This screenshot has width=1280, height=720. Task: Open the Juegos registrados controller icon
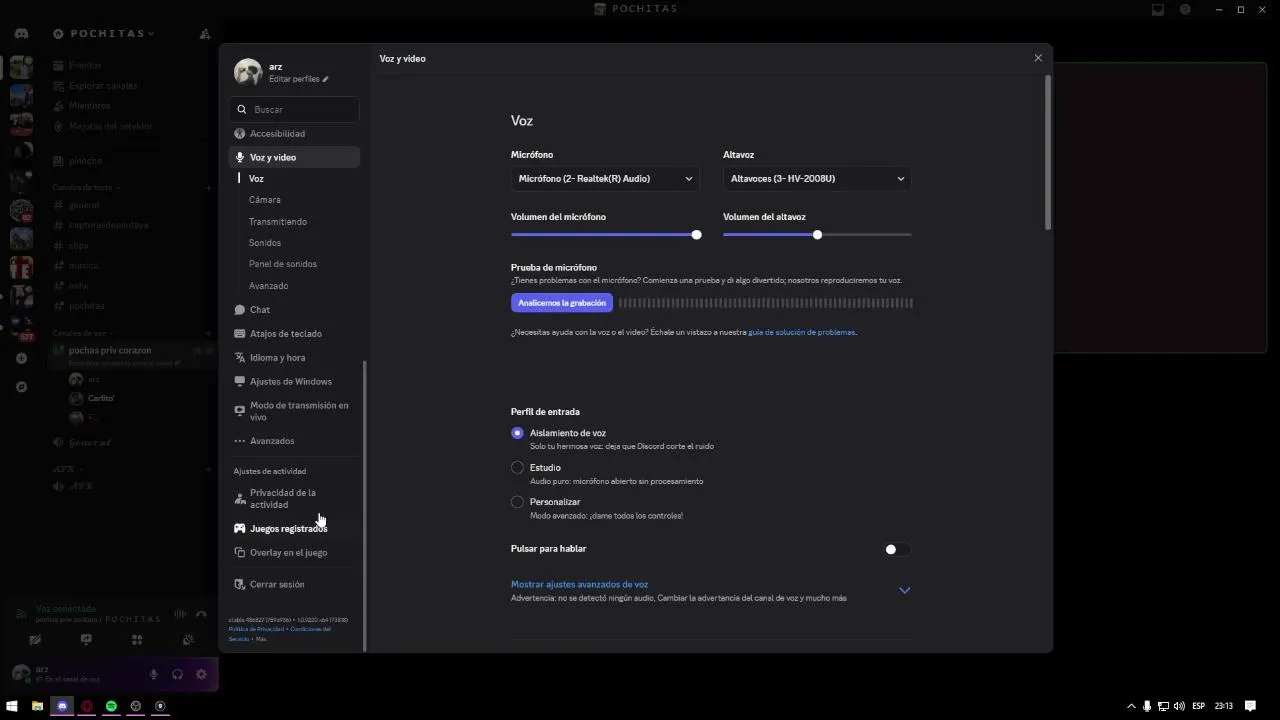click(x=240, y=529)
